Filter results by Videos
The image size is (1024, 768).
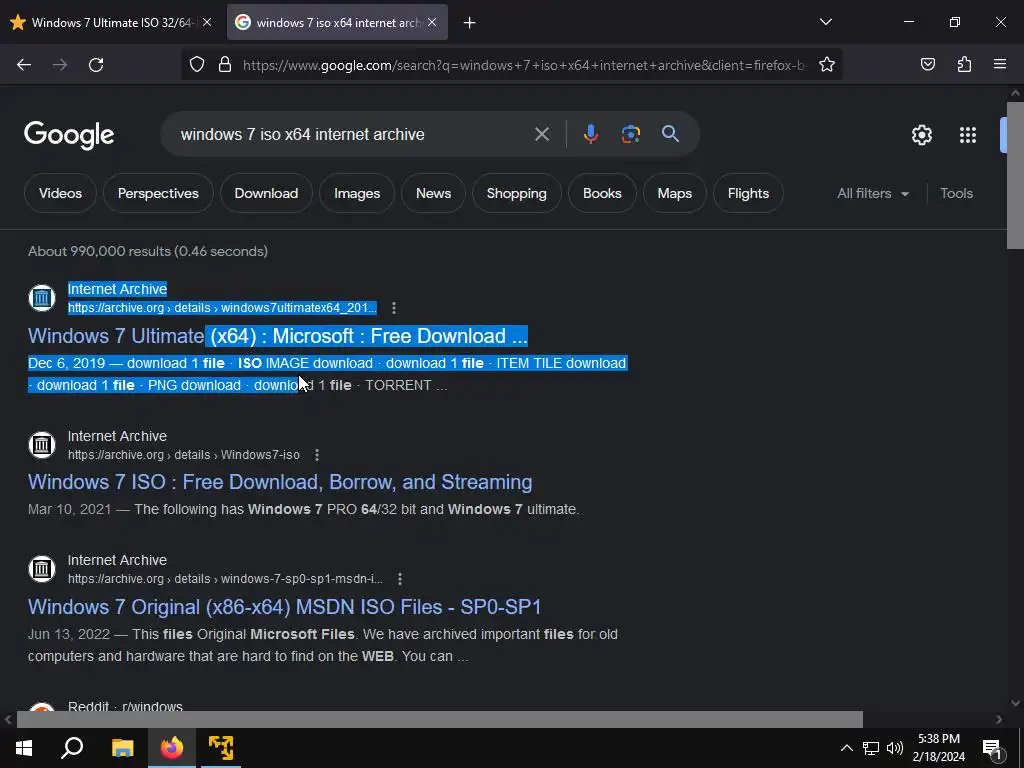click(x=60, y=193)
